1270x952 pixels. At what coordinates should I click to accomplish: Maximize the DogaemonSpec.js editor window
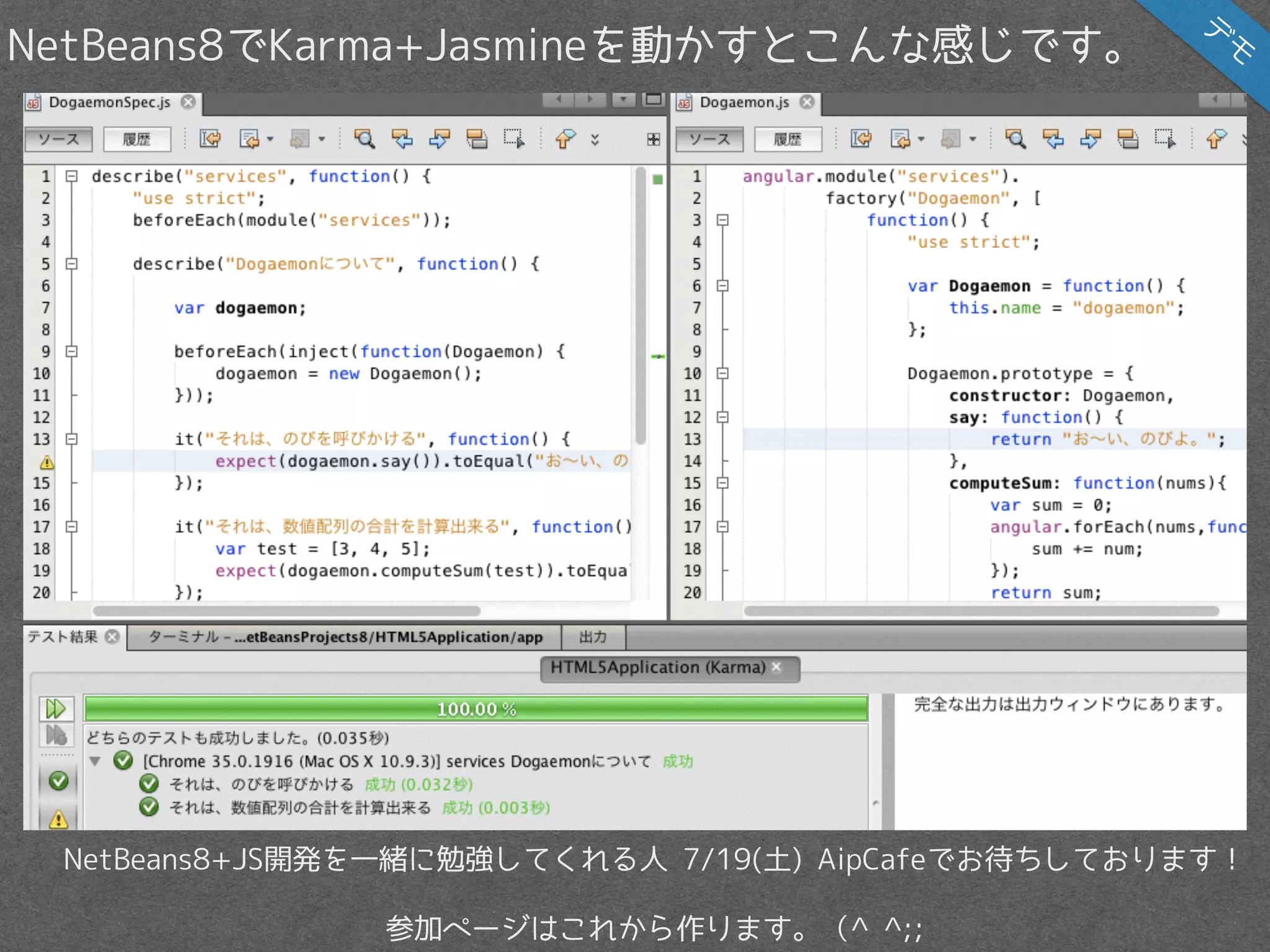tap(654, 99)
